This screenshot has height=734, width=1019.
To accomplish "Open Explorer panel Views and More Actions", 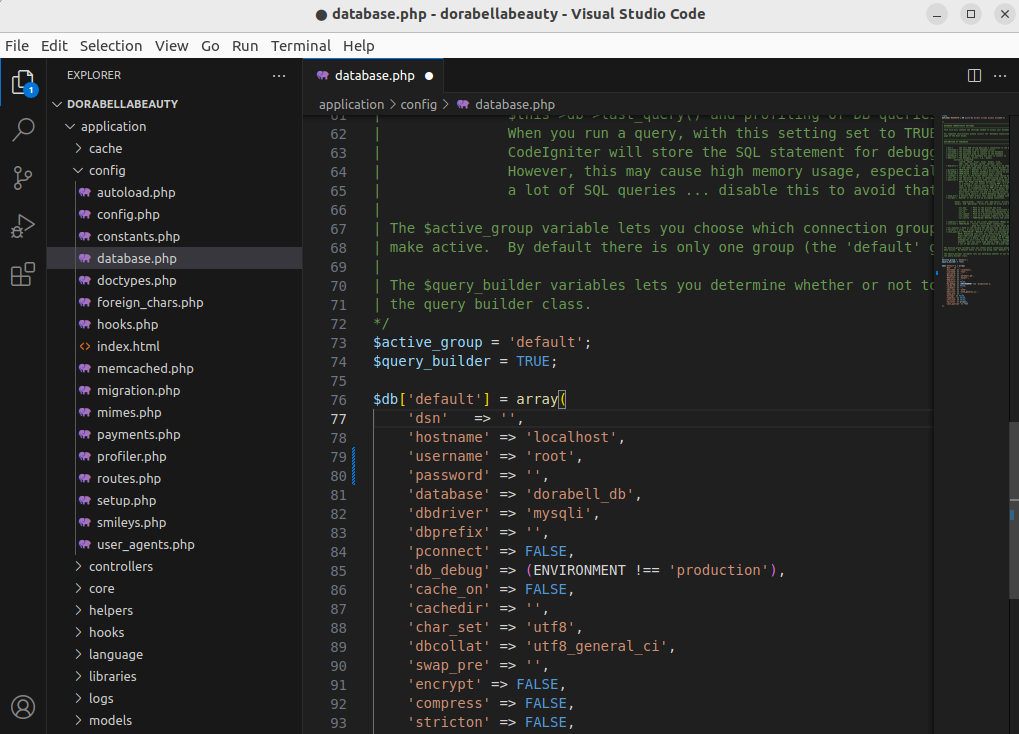I will coord(279,75).
